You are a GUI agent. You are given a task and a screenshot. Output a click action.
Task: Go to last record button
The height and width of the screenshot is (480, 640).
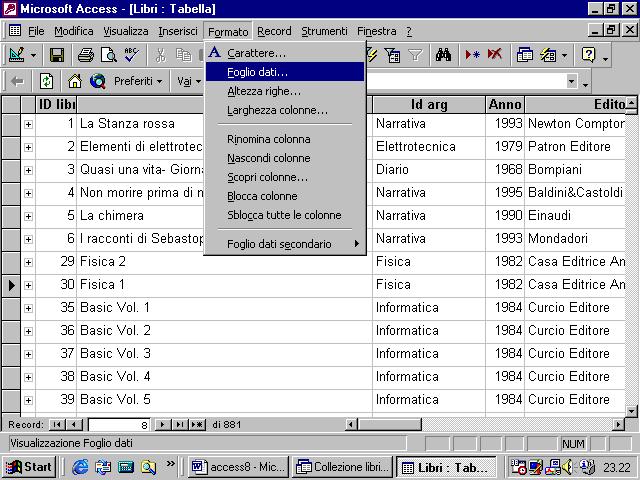pos(180,424)
